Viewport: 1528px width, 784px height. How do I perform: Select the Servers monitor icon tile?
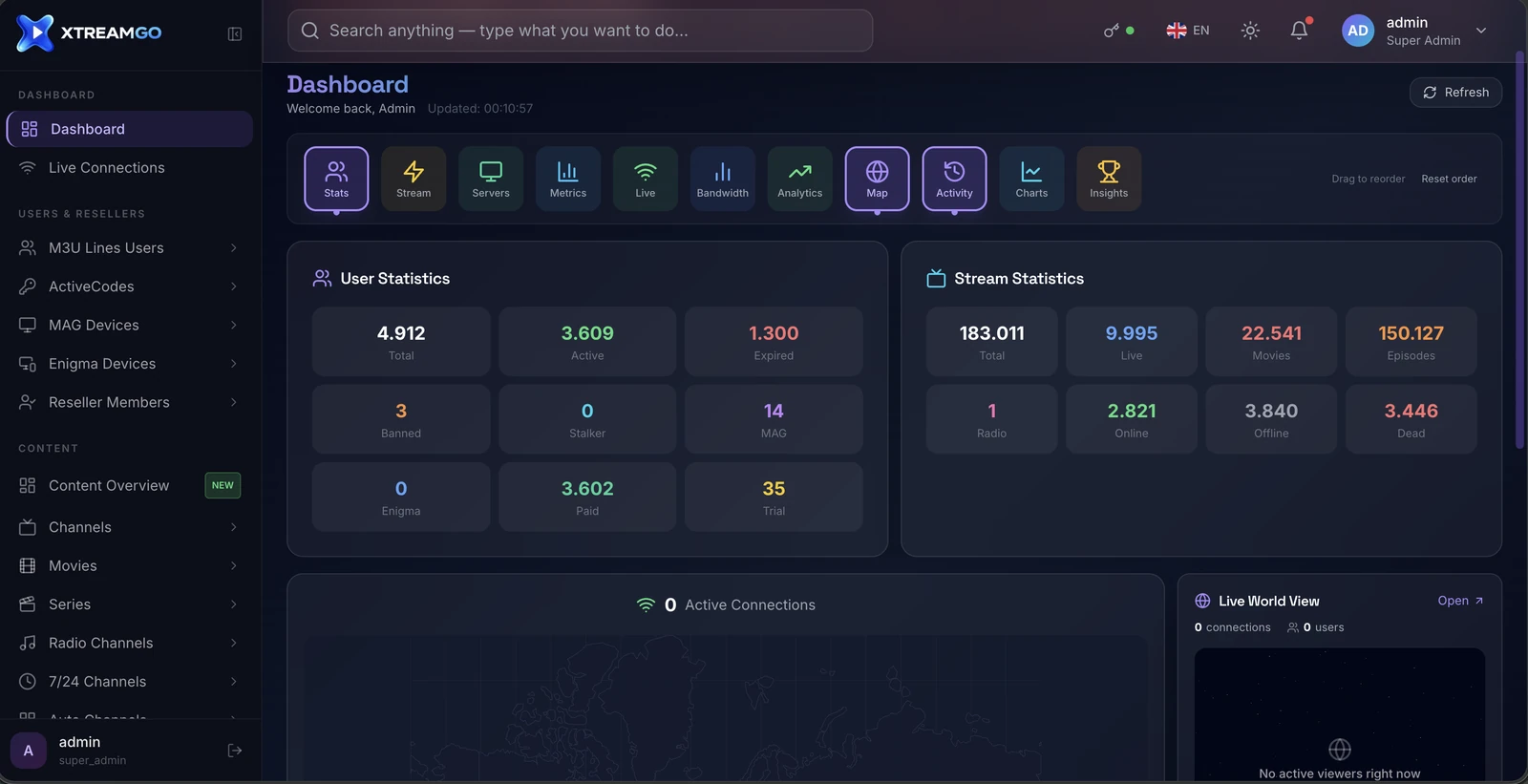click(x=491, y=179)
